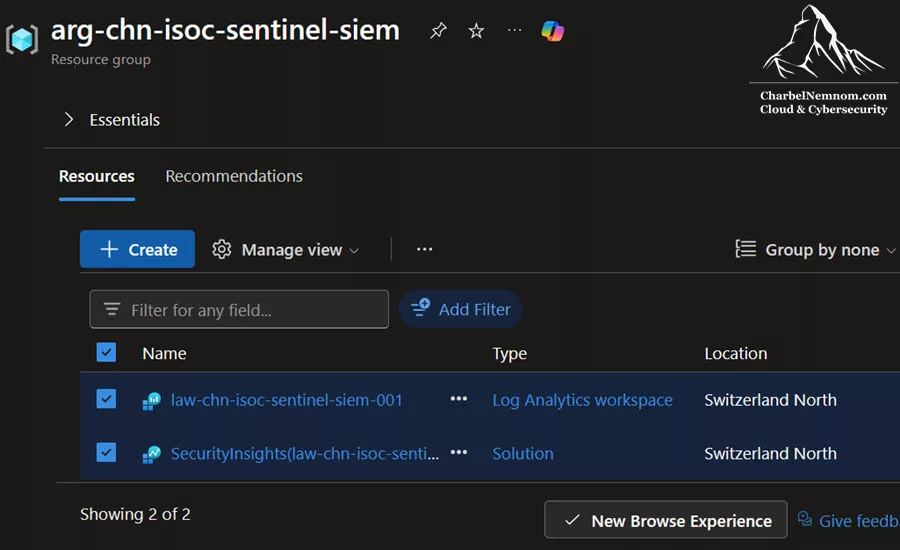Open the Recommendations tab
Viewport: 900px width, 550px height.
pos(234,176)
